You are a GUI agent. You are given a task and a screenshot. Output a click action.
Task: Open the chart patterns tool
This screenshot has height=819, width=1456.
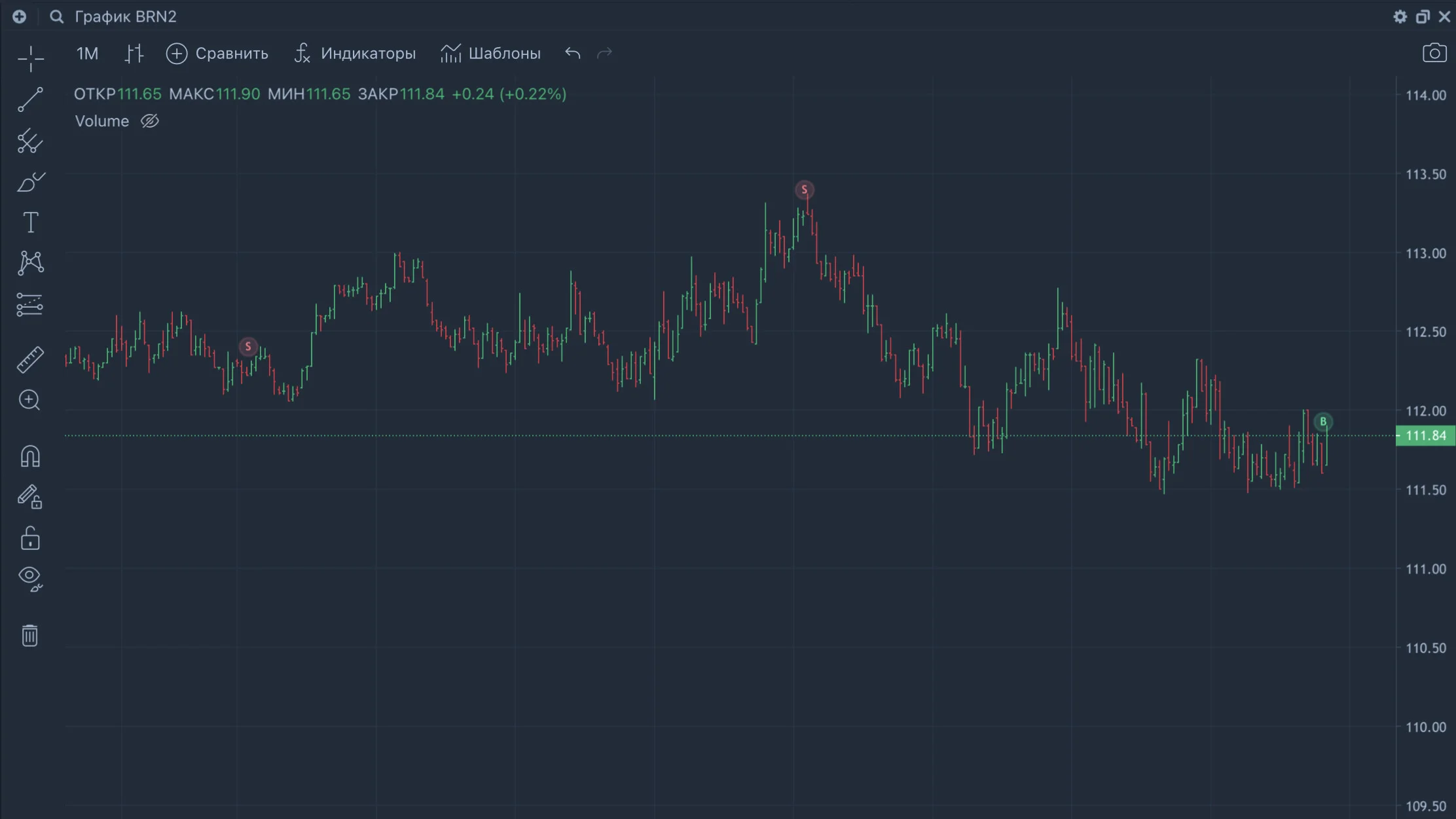pos(30,263)
